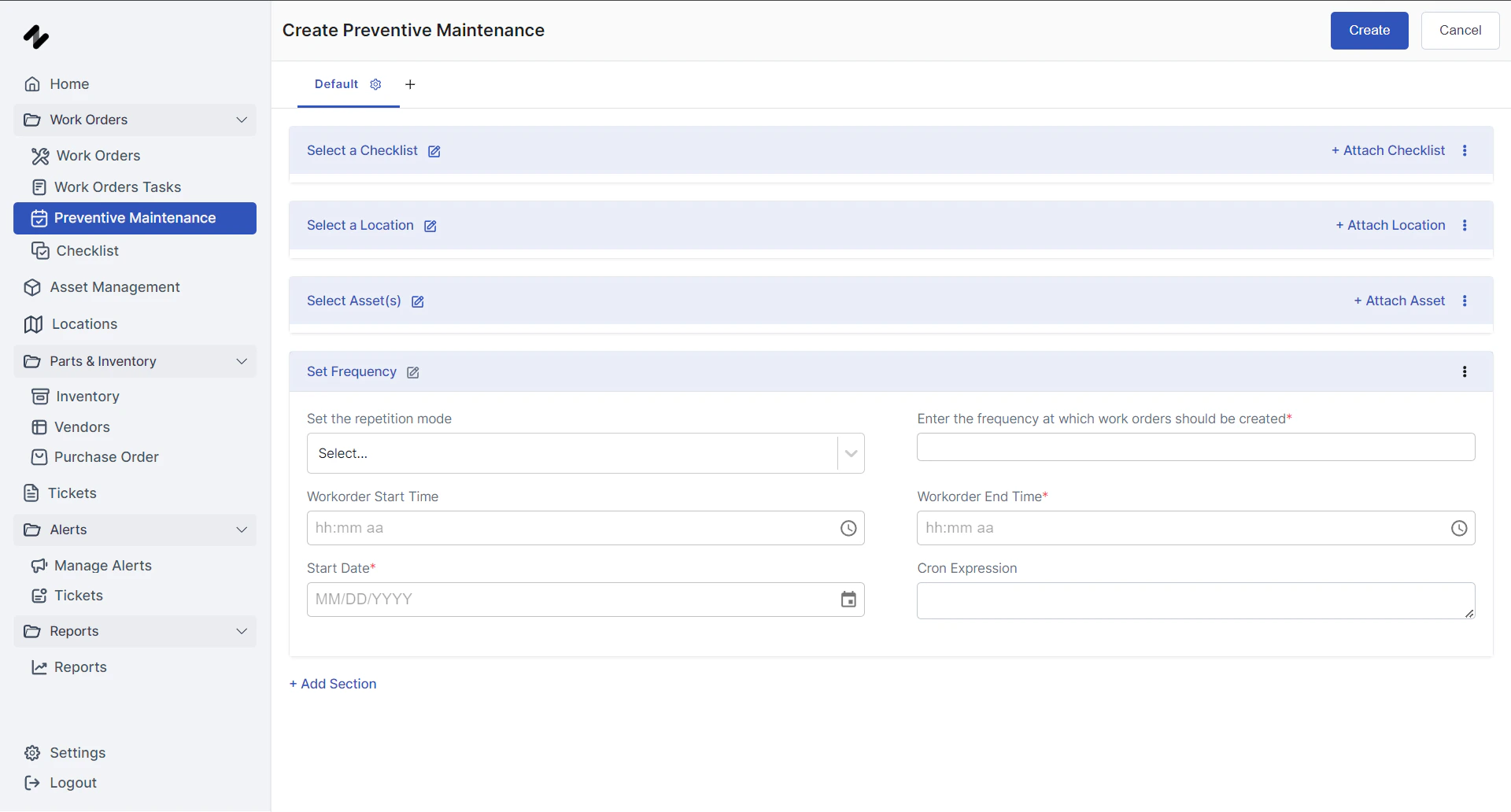Open clock picker for Workorder End Time

(x=1459, y=528)
